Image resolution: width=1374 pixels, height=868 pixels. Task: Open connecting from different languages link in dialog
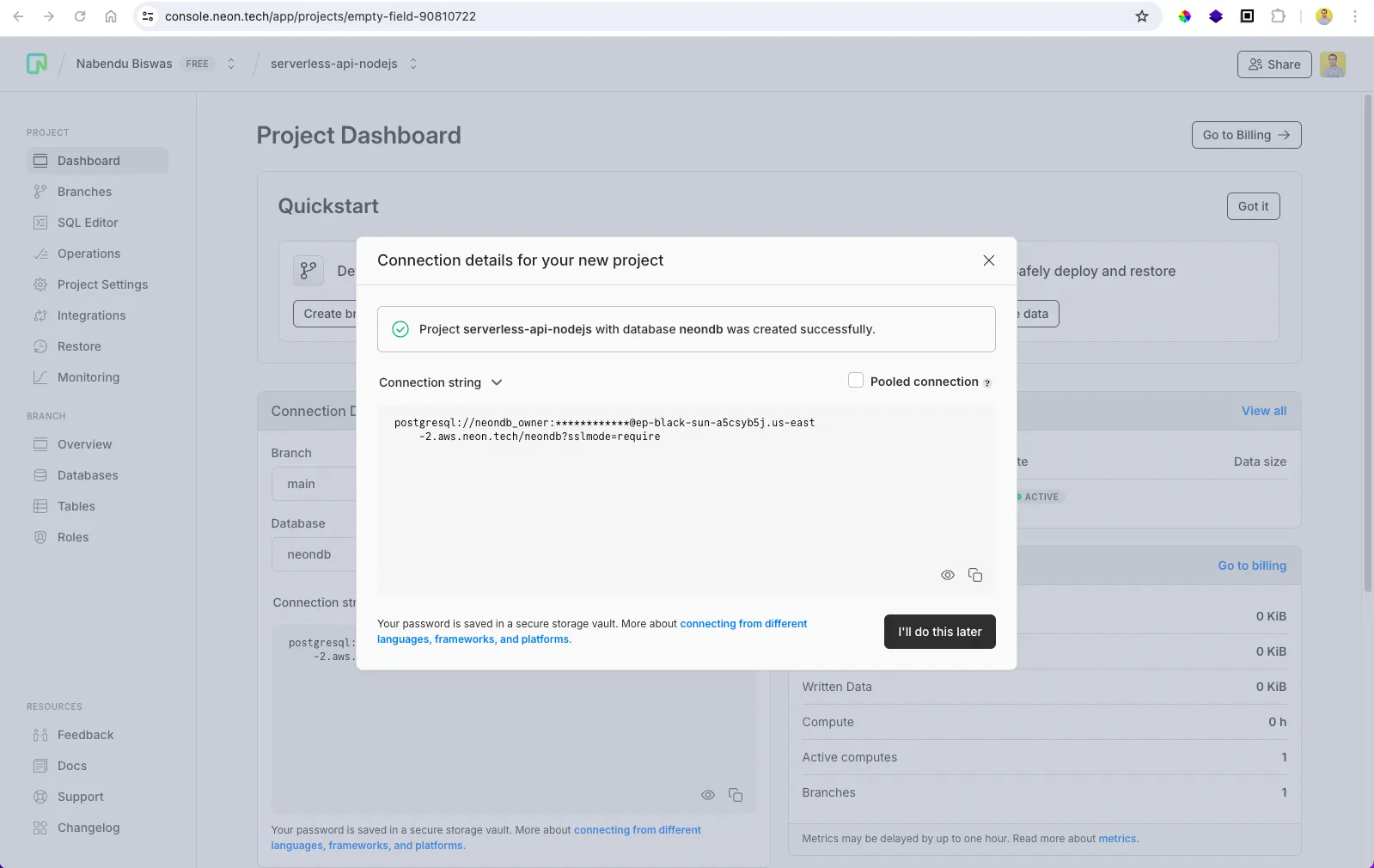point(592,632)
